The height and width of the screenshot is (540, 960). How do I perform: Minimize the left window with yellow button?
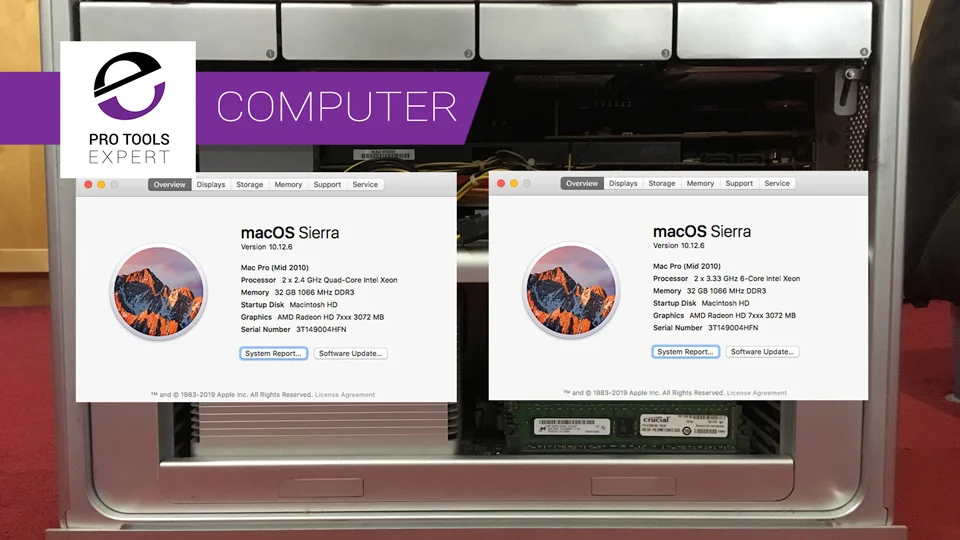[101, 184]
